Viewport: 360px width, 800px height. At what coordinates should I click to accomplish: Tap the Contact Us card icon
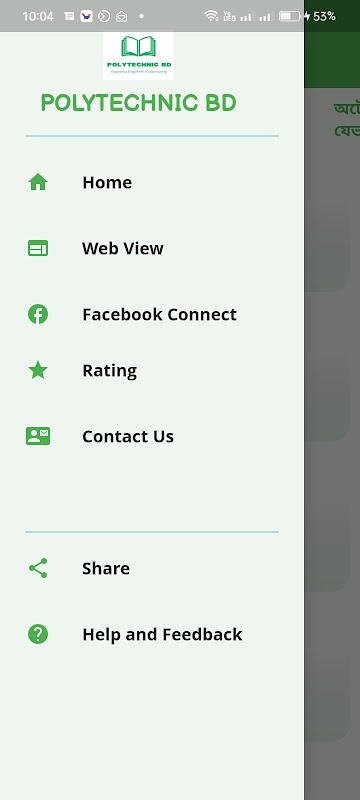[x=38, y=436]
